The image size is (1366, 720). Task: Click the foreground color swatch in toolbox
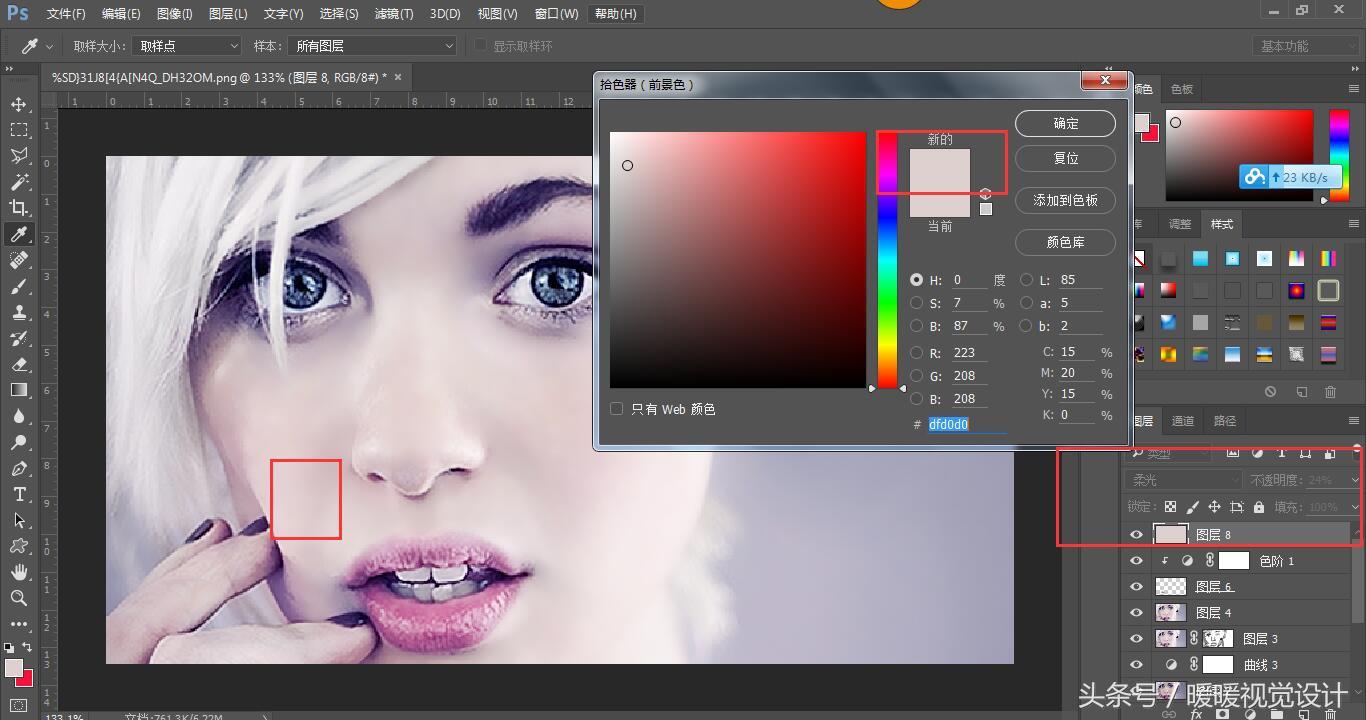(x=14, y=668)
